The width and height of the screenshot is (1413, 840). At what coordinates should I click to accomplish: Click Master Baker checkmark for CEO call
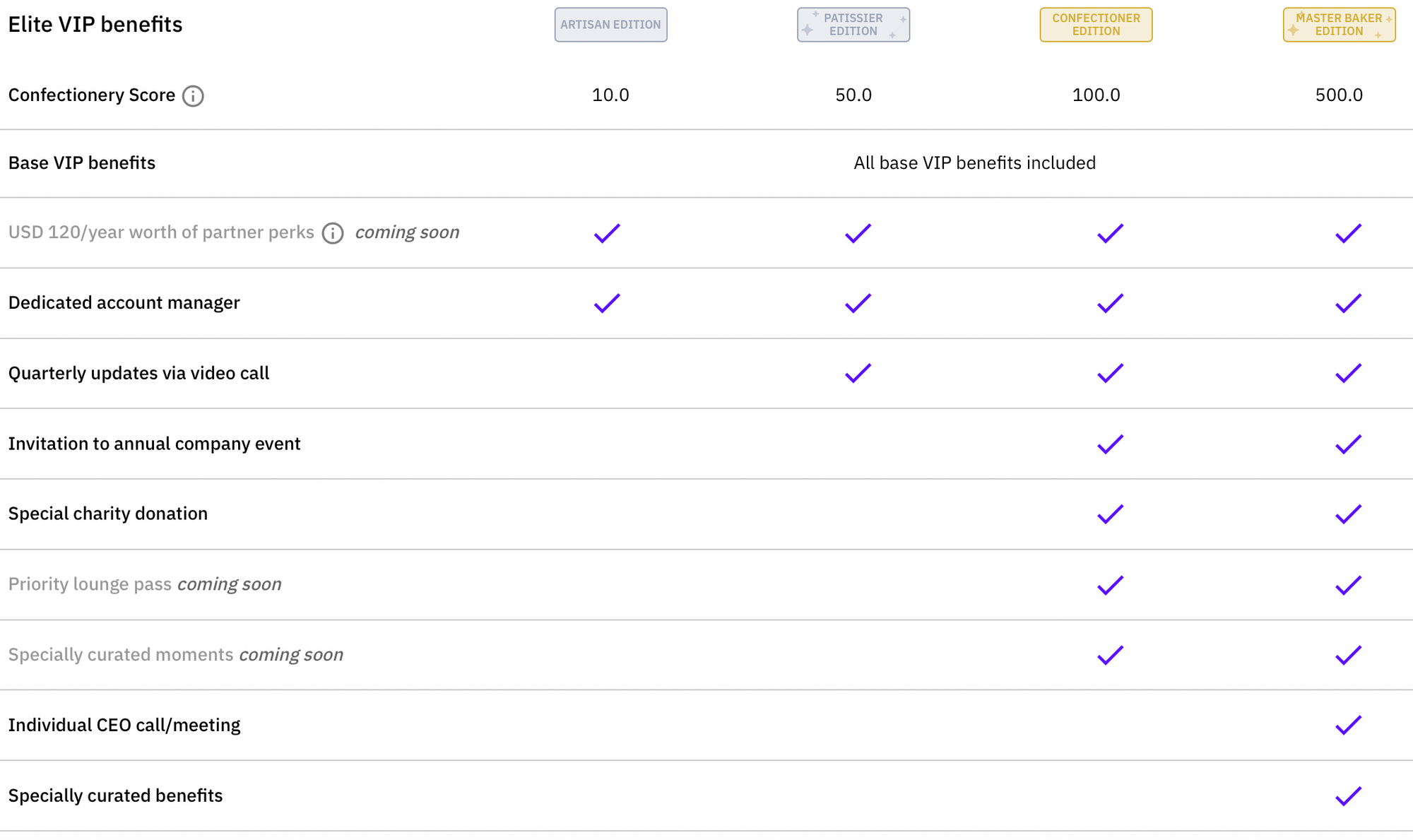pyautogui.click(x=1348, y=725)
